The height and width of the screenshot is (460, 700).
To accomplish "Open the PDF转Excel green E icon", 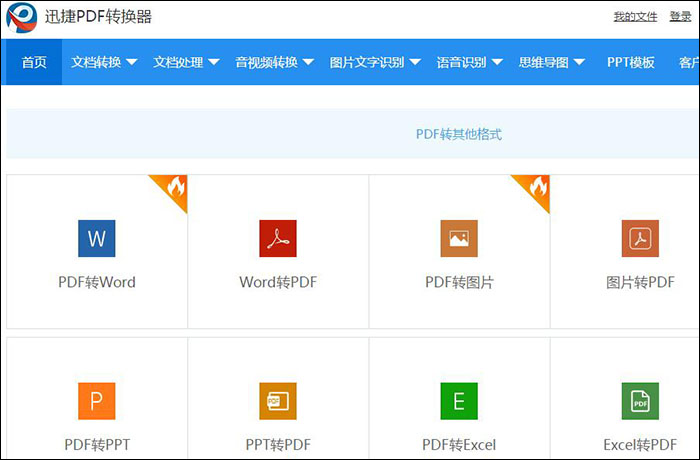I will click(459, 401).
